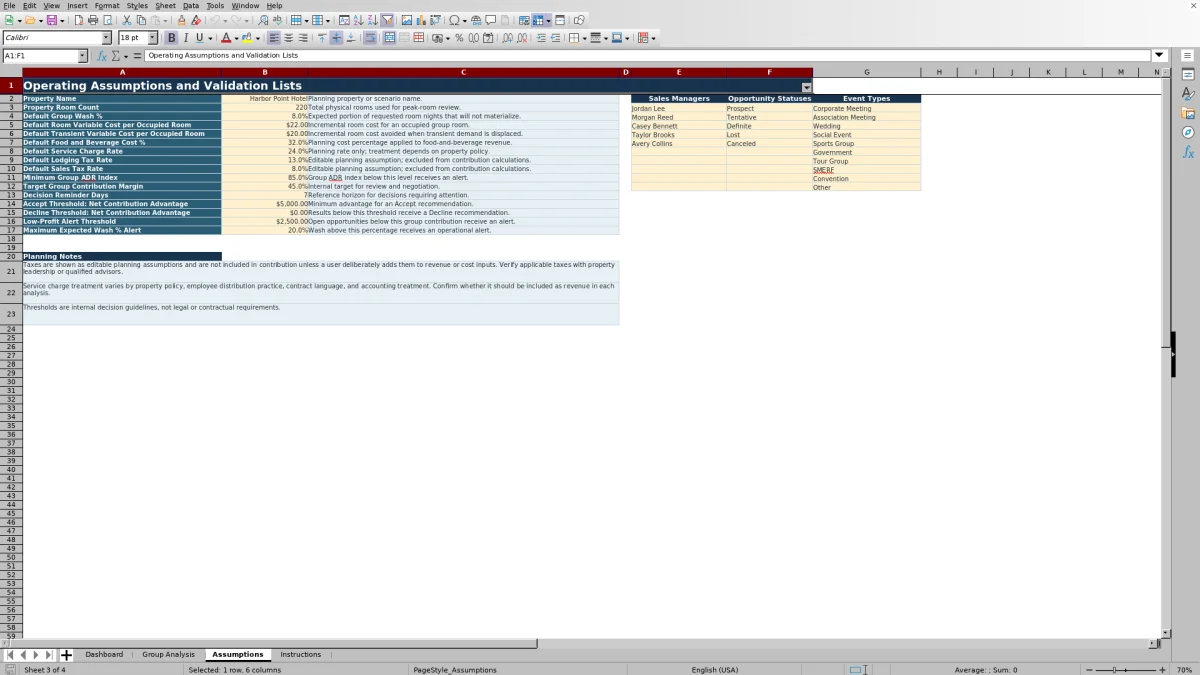Click the background color yellow highlight swatch
Viewport: 1200px width, 675px height.
point(246,38)
